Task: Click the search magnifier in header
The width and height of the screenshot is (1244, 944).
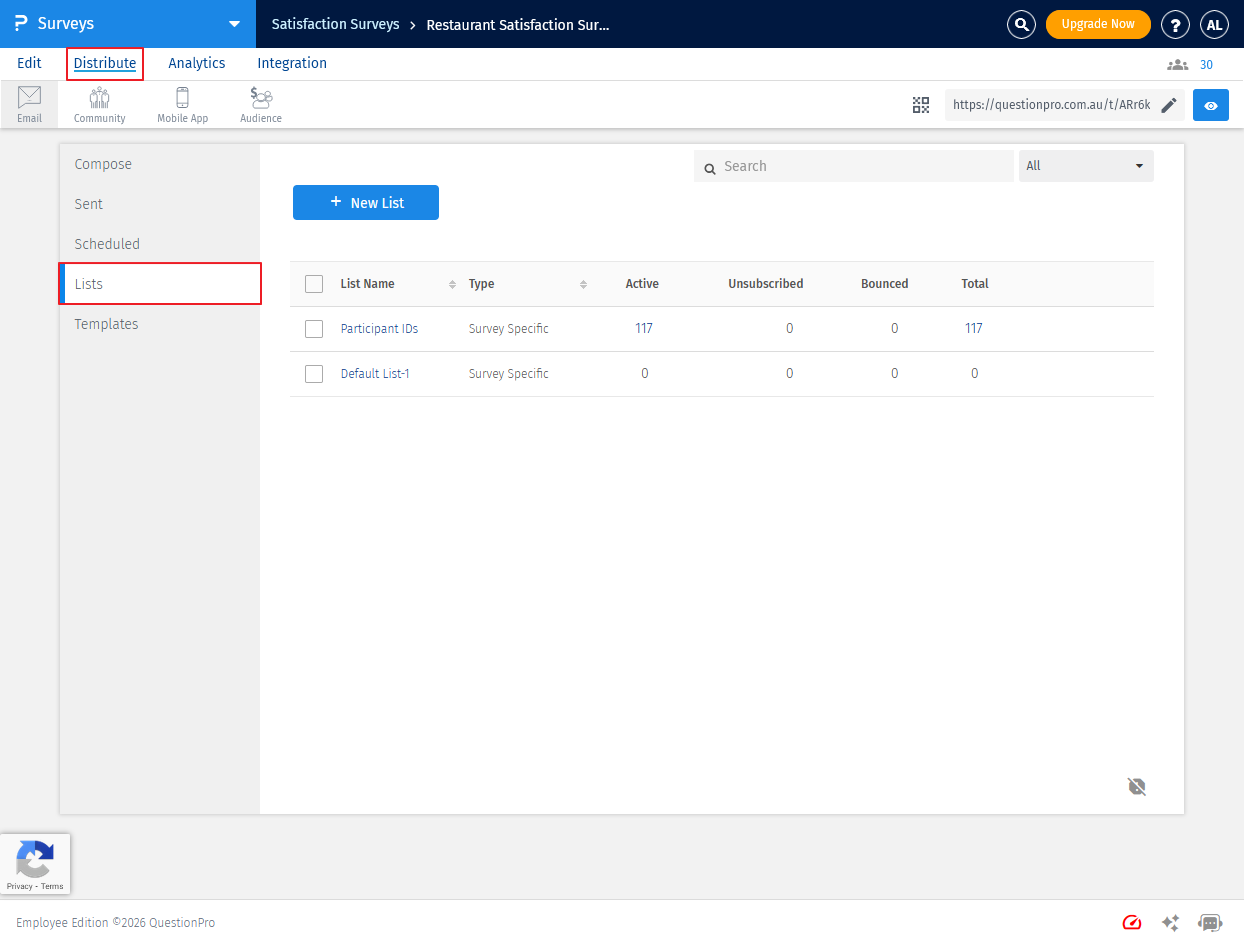Action: pos(1021,24)
